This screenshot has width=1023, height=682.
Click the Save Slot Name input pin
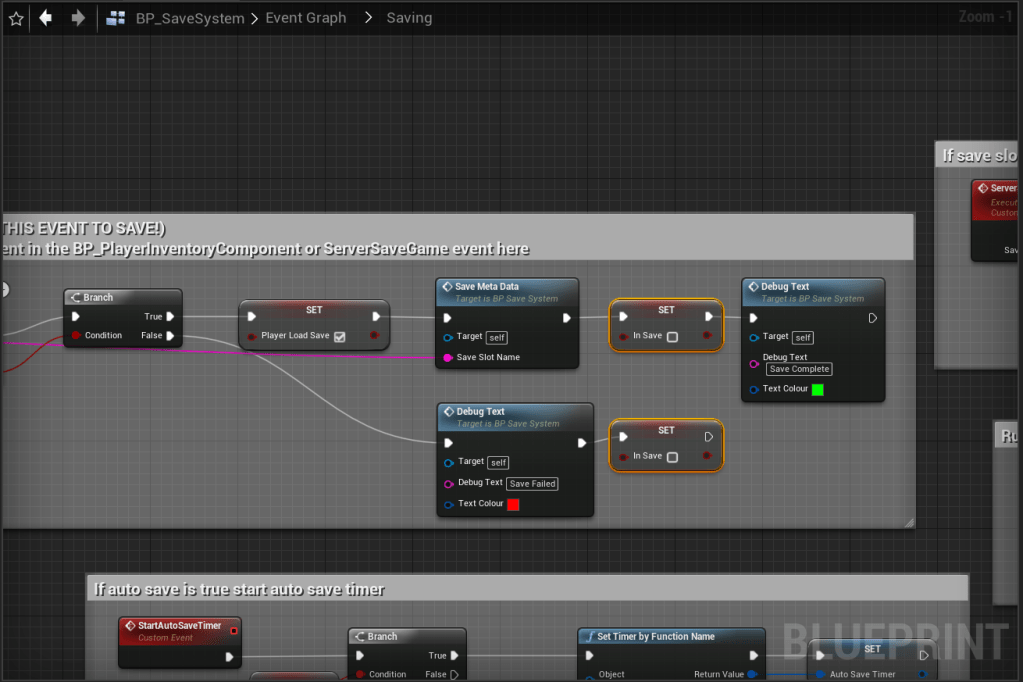[447, 358]
